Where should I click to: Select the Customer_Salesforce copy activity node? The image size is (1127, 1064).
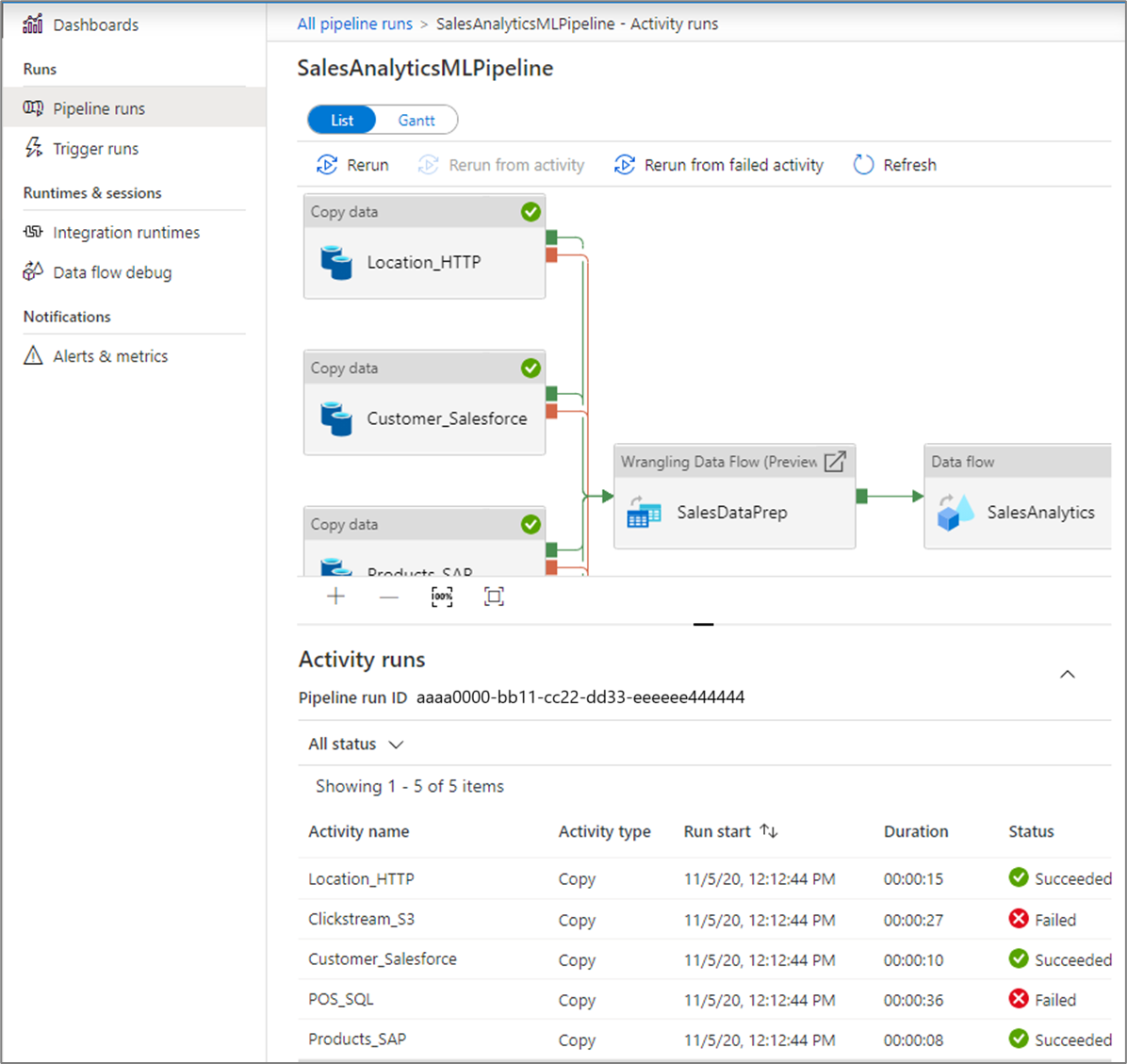tap(424, 418)
